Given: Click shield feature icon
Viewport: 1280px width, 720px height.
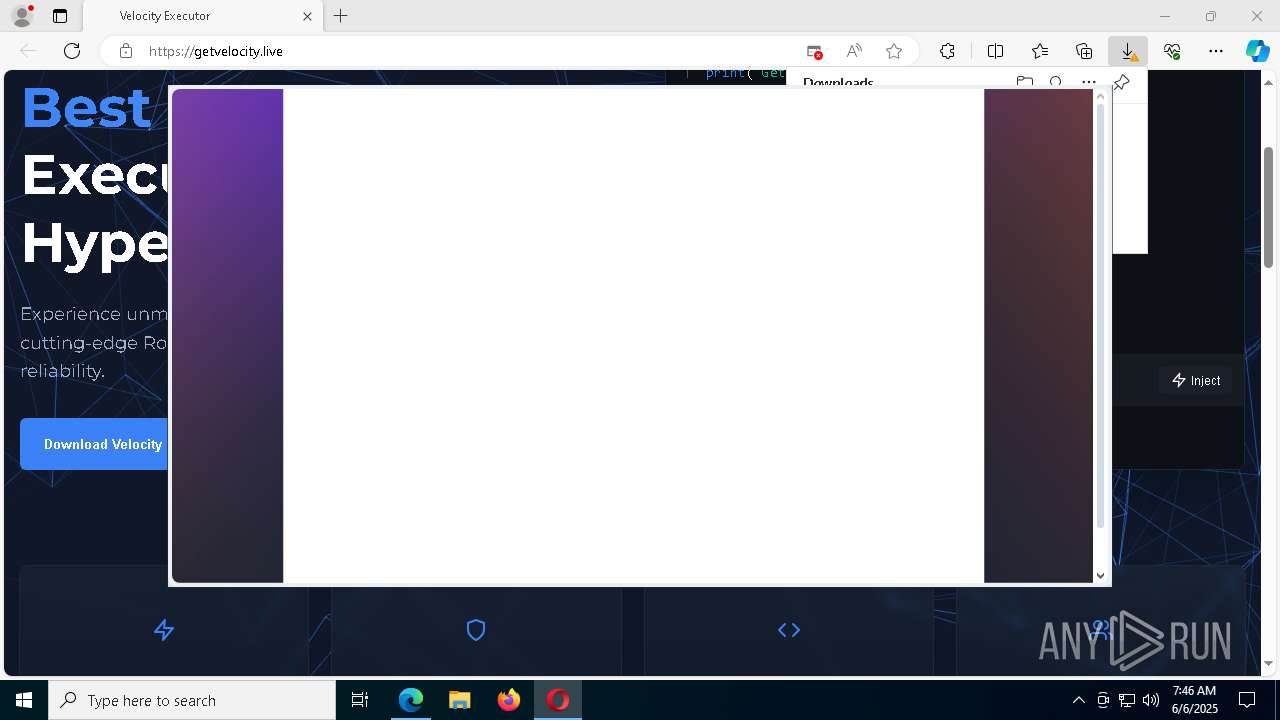Looking at the screenshot, I should point(476,630).
